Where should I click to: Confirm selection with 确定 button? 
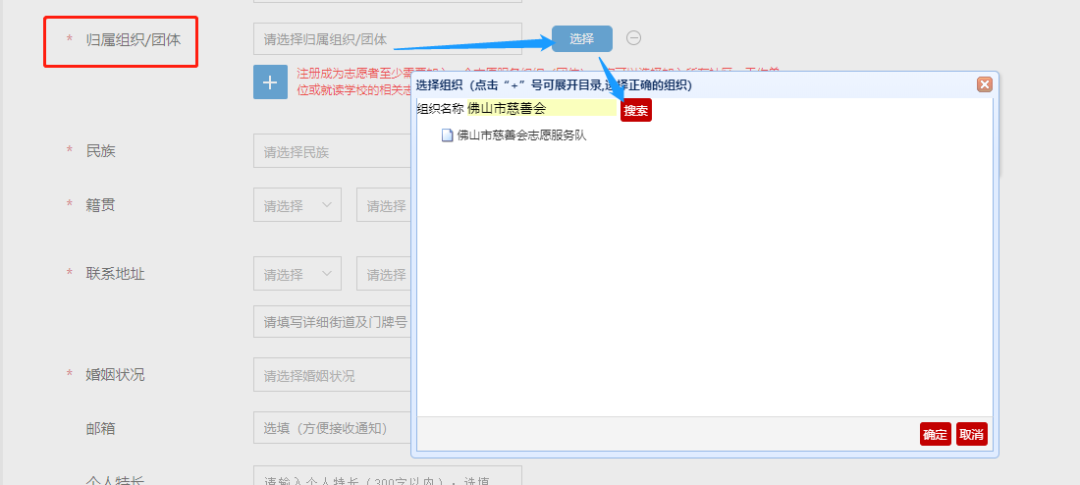935,434
